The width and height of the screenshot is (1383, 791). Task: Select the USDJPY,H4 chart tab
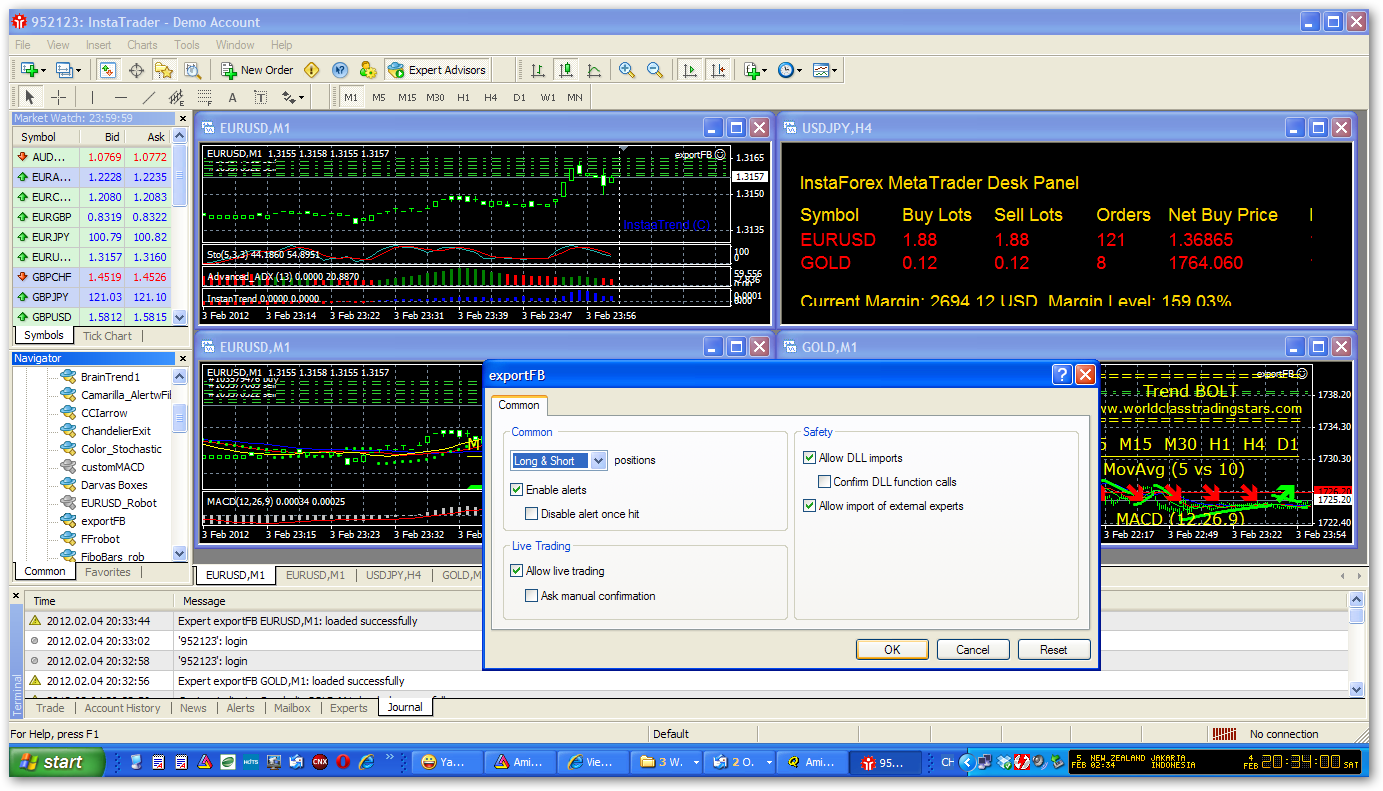394,575
